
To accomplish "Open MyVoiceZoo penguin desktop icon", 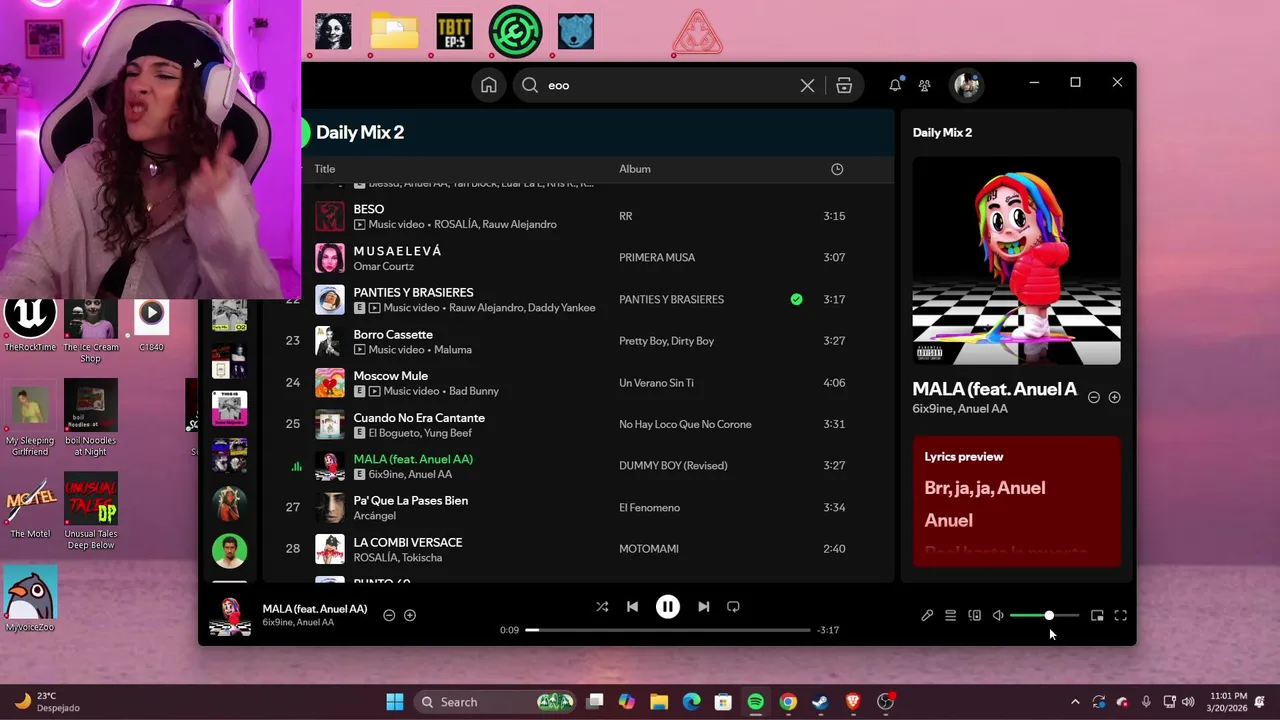I will coord(30,598).
